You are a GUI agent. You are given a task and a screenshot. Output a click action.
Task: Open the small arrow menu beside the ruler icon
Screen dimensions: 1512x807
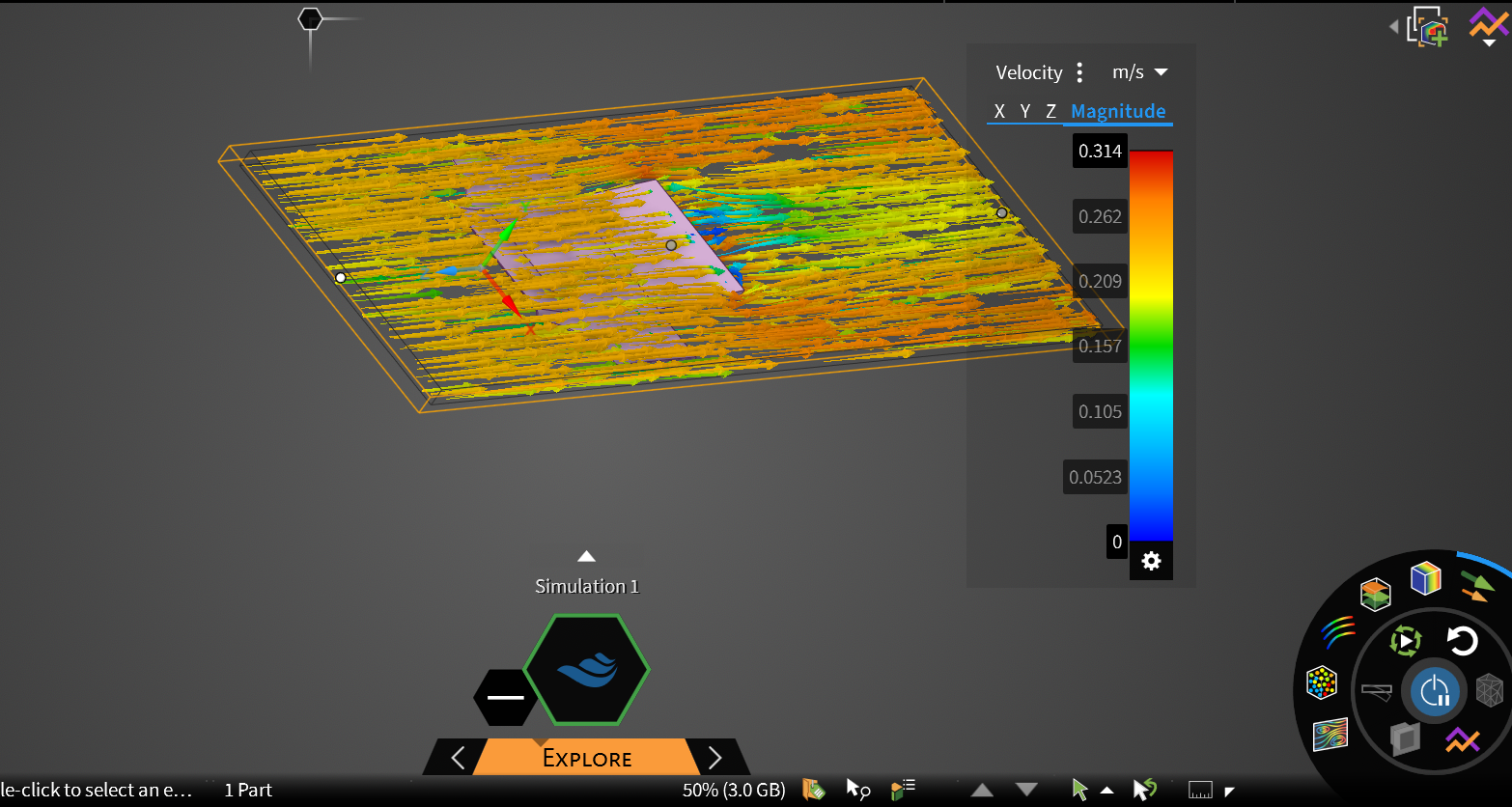coord(1229,792)
